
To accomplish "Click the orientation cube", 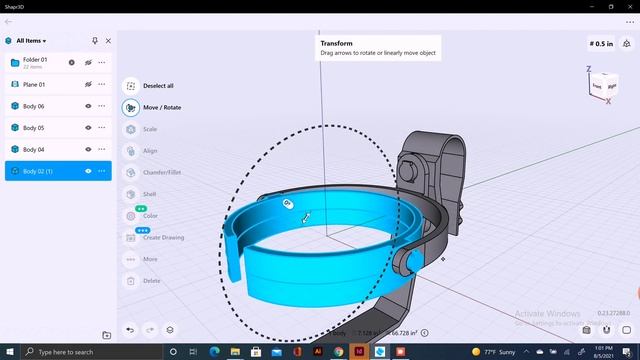I will [604, 86].
